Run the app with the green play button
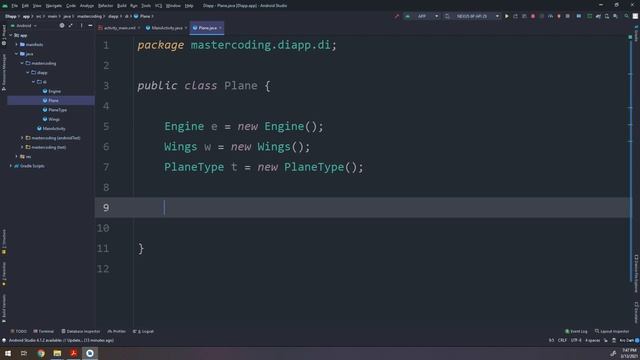Image resolution: width=640 pixels, height=360 pixels. (507, 16)
